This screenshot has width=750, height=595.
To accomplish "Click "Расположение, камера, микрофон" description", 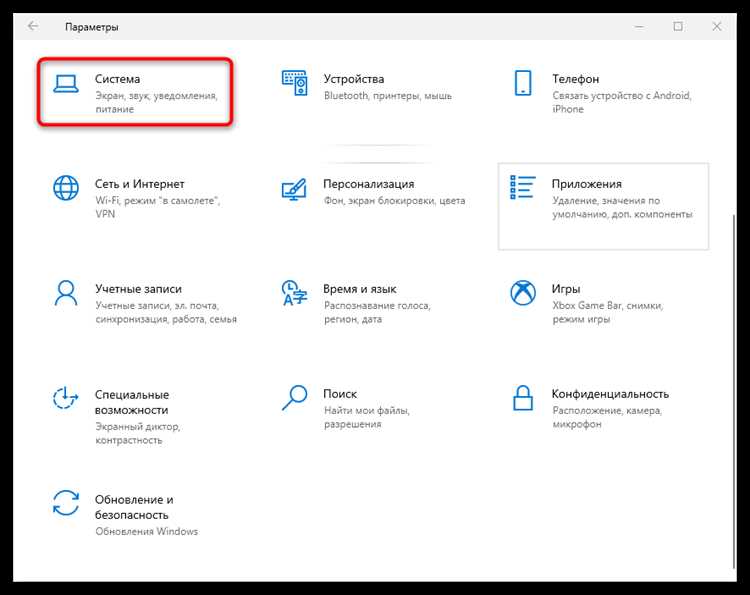I will 607,417.
